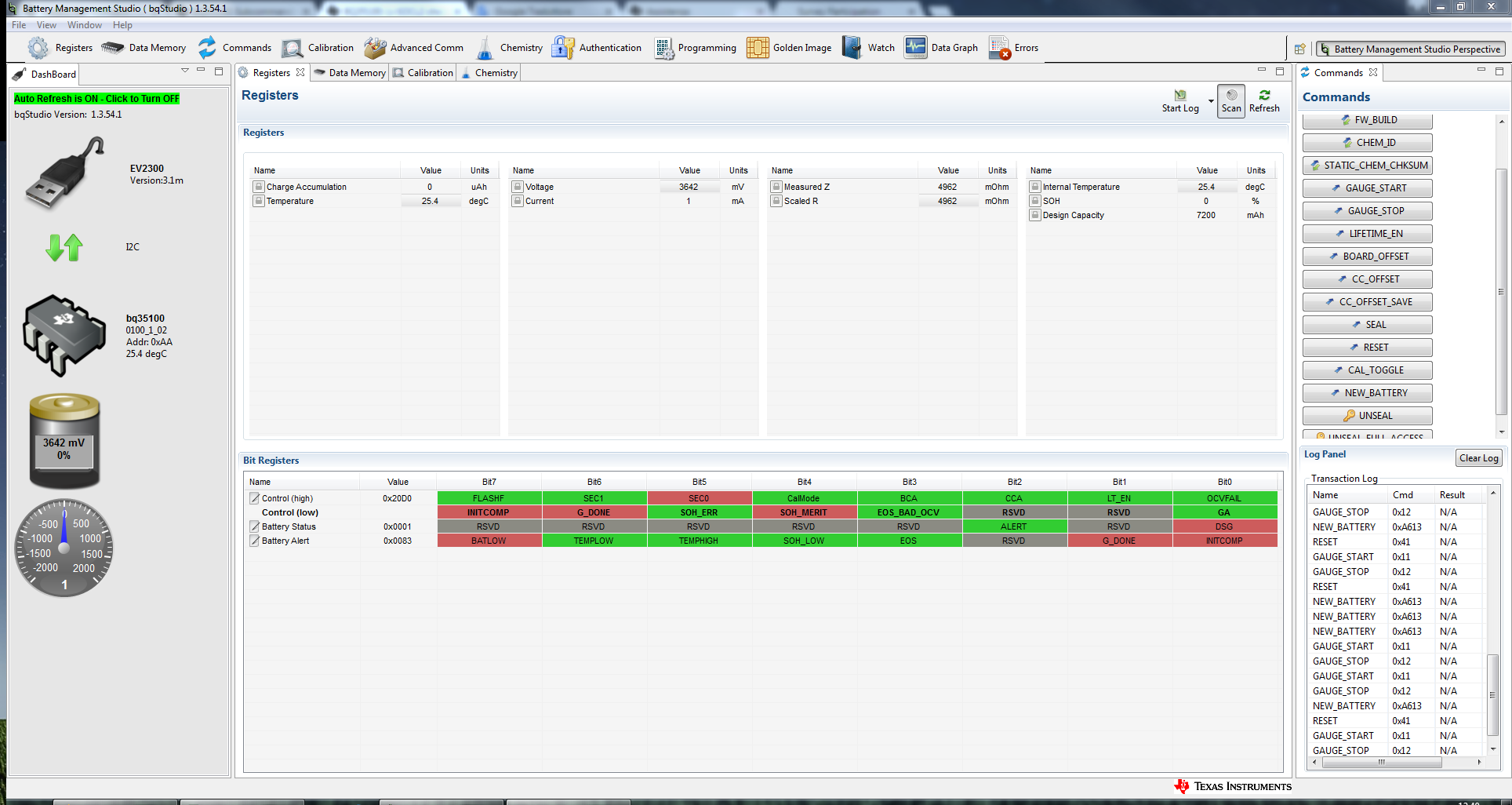Toggle Temperature register checkbox
This screenshot has height=805, width=1512.
pyautogui.click(x=258, y=201)
